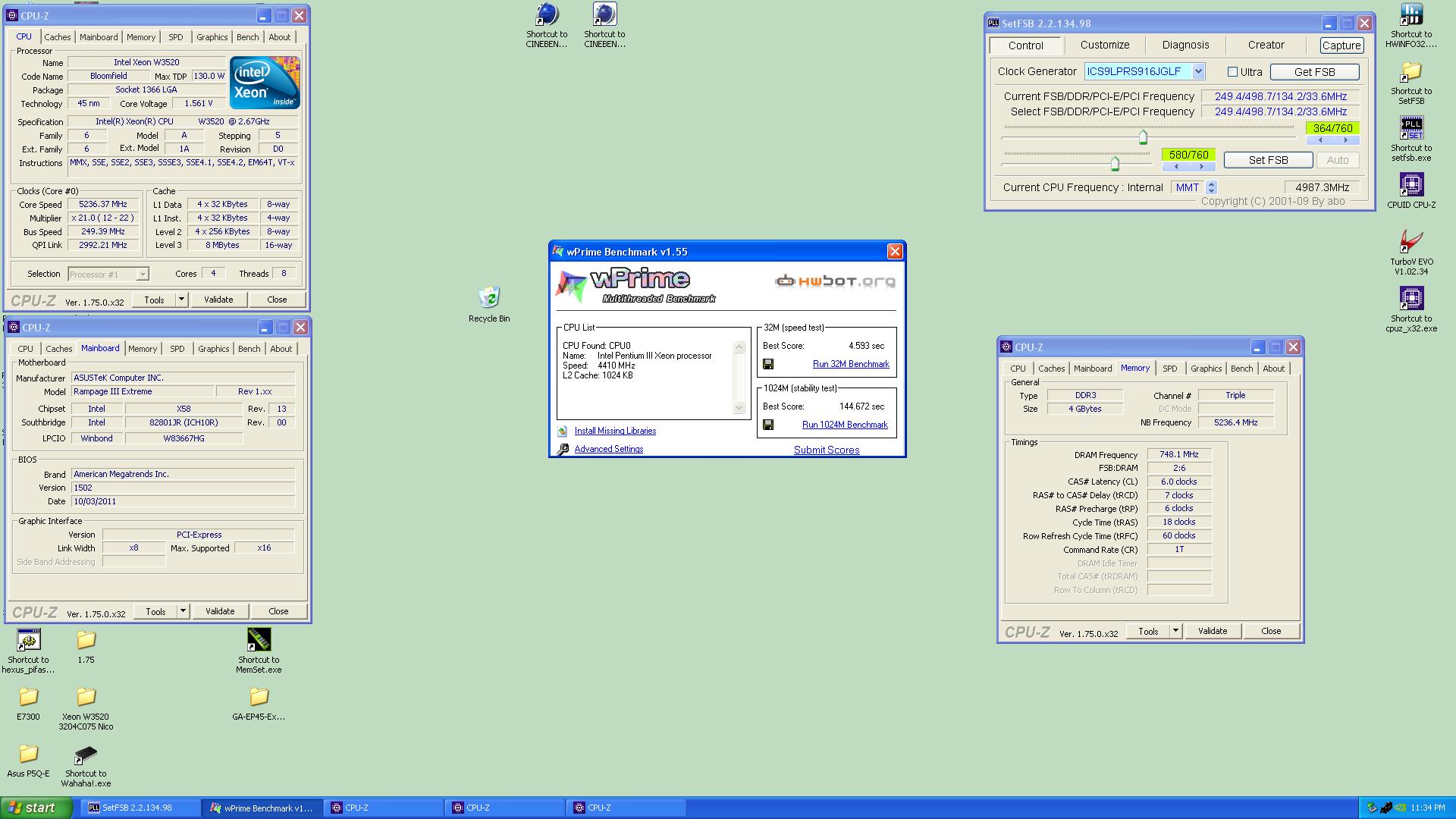Expand Tools dropdown arrow in Memory window
Image resolution: width=1456 pixels, height=819 pixels.
click(x=1175, y=631)
